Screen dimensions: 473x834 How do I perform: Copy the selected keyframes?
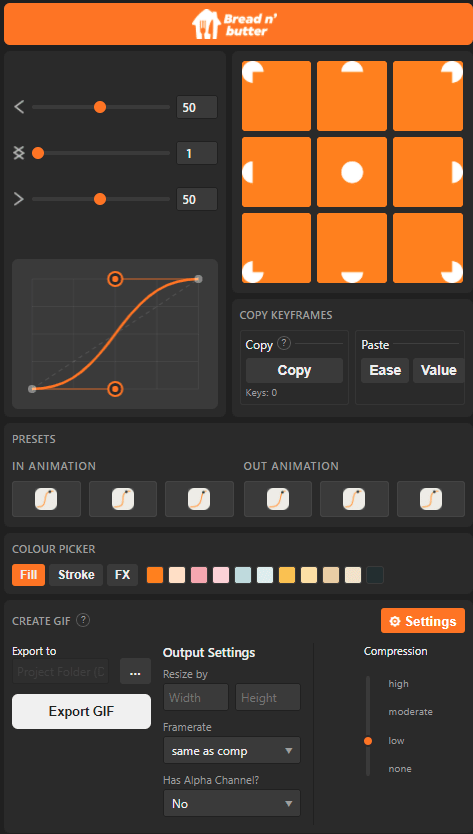pyautogui.click(x=294, y=371)
